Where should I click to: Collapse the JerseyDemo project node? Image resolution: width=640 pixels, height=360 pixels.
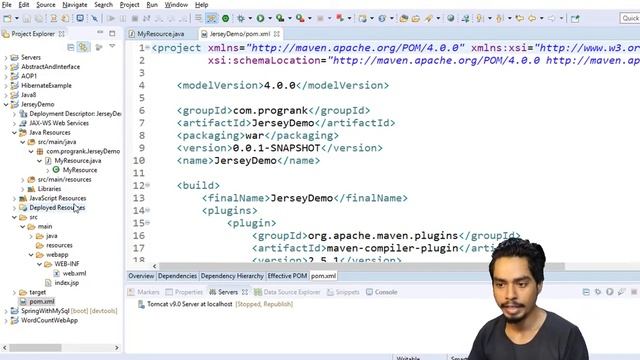tap(6, 104)
